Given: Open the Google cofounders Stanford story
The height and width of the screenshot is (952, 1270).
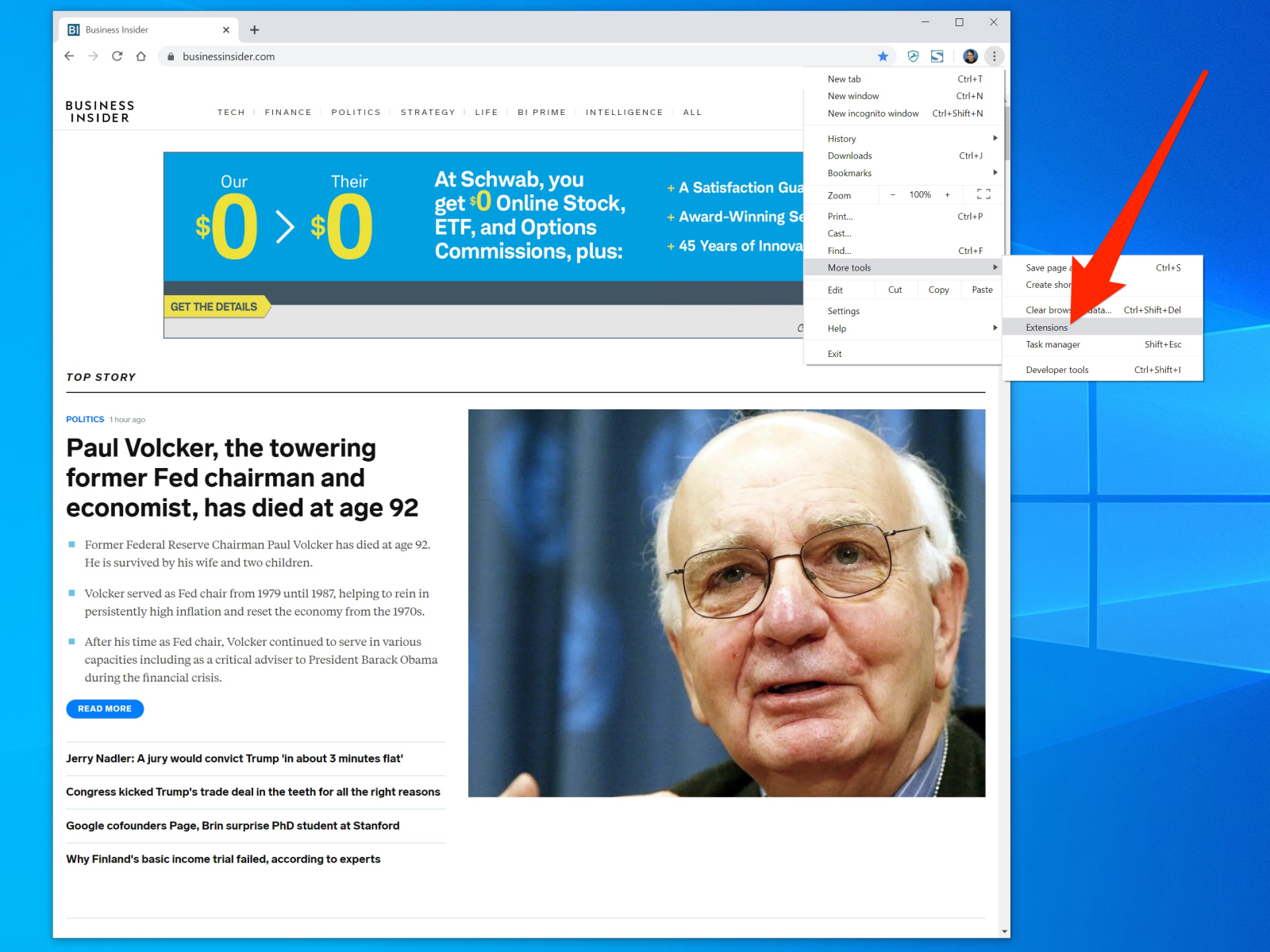Looking at the screenshot, I should pos(233,826).
